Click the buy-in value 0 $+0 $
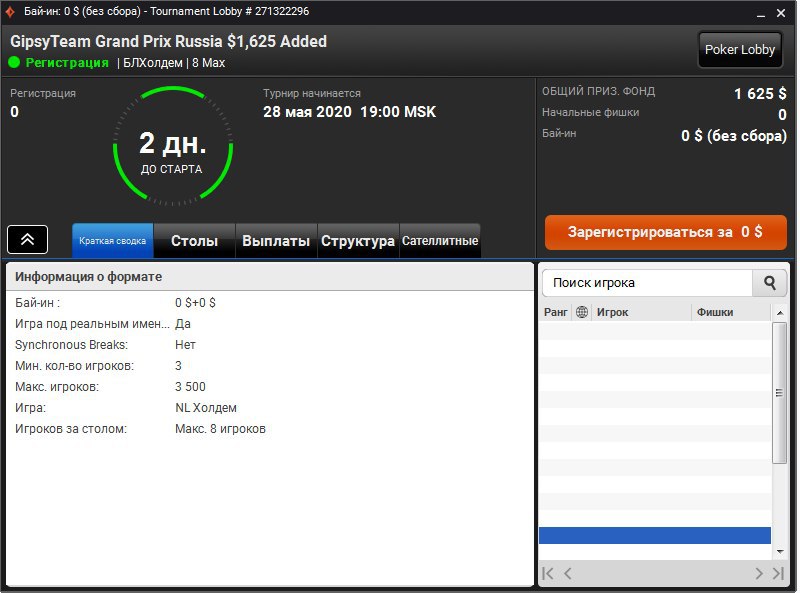This screenshot has width=800, height=593. [x=195, y=303]
